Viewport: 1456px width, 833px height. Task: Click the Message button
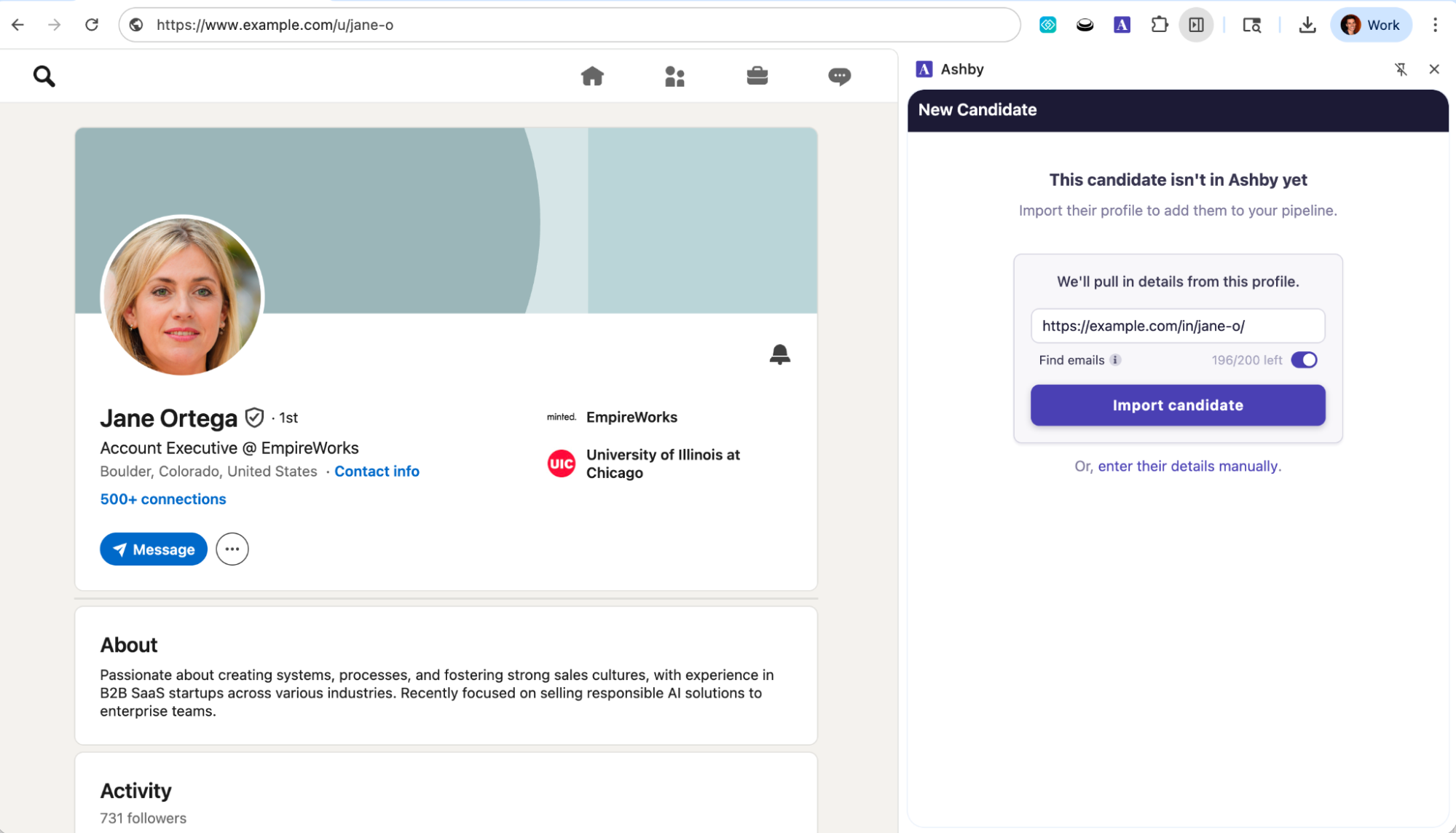tap(154, 550)
